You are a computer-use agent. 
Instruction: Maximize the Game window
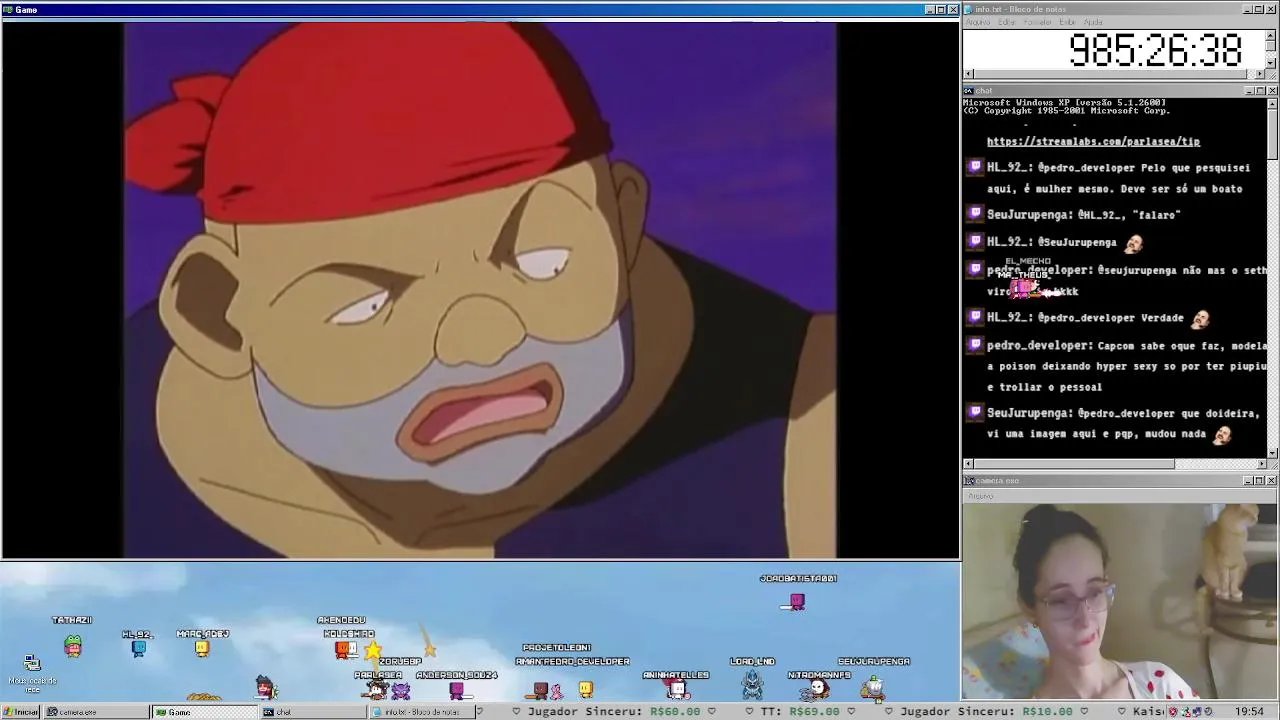(940, 9)
